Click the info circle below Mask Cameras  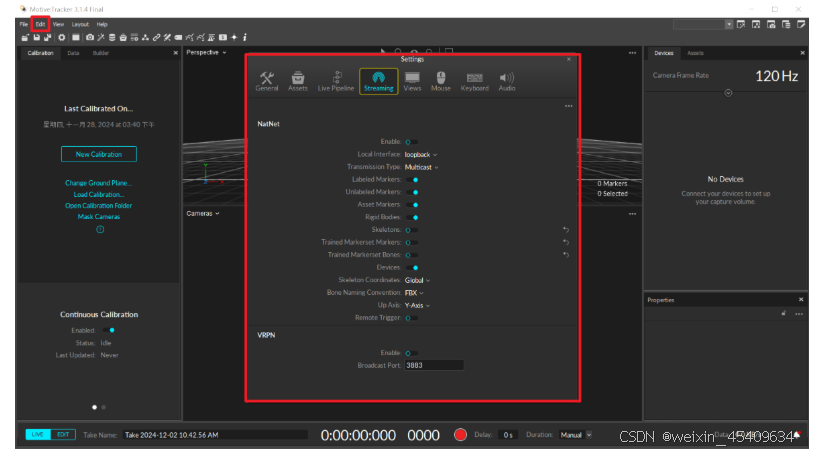[100, 229]
